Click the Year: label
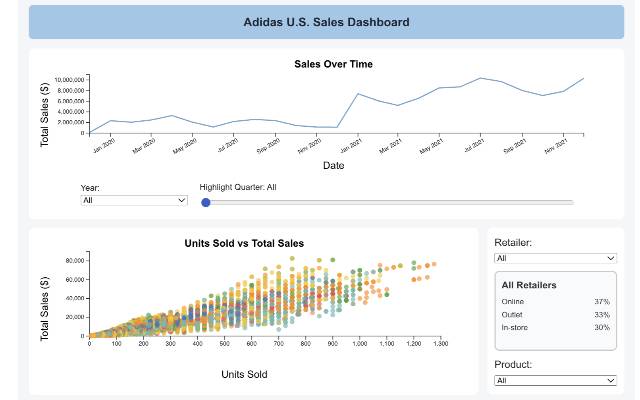640x400 pixels. tap(90, 188)
